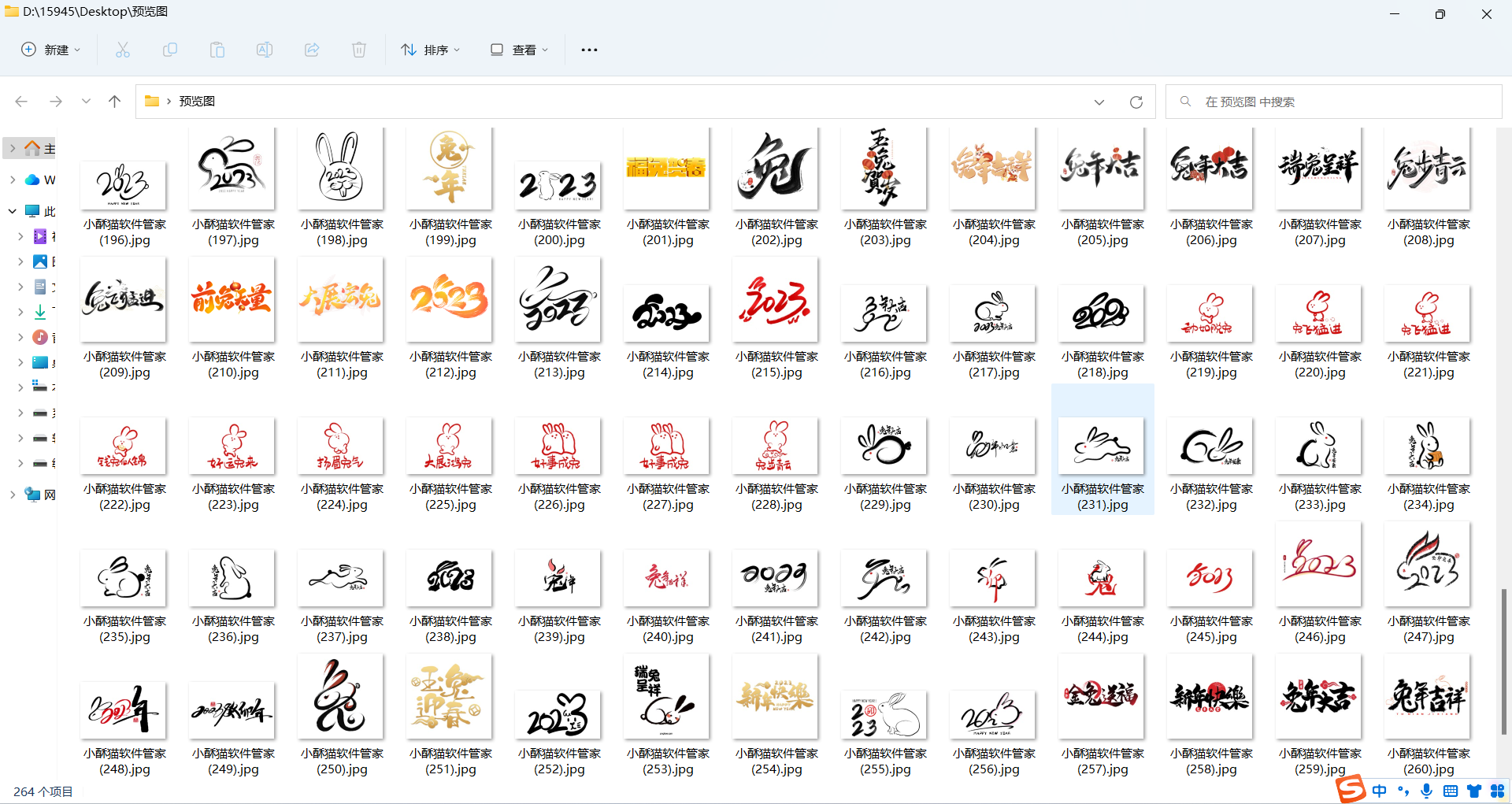1512x804 pixels.
Task: Click the Copy icon in toolbar
Action: [170, 50]
